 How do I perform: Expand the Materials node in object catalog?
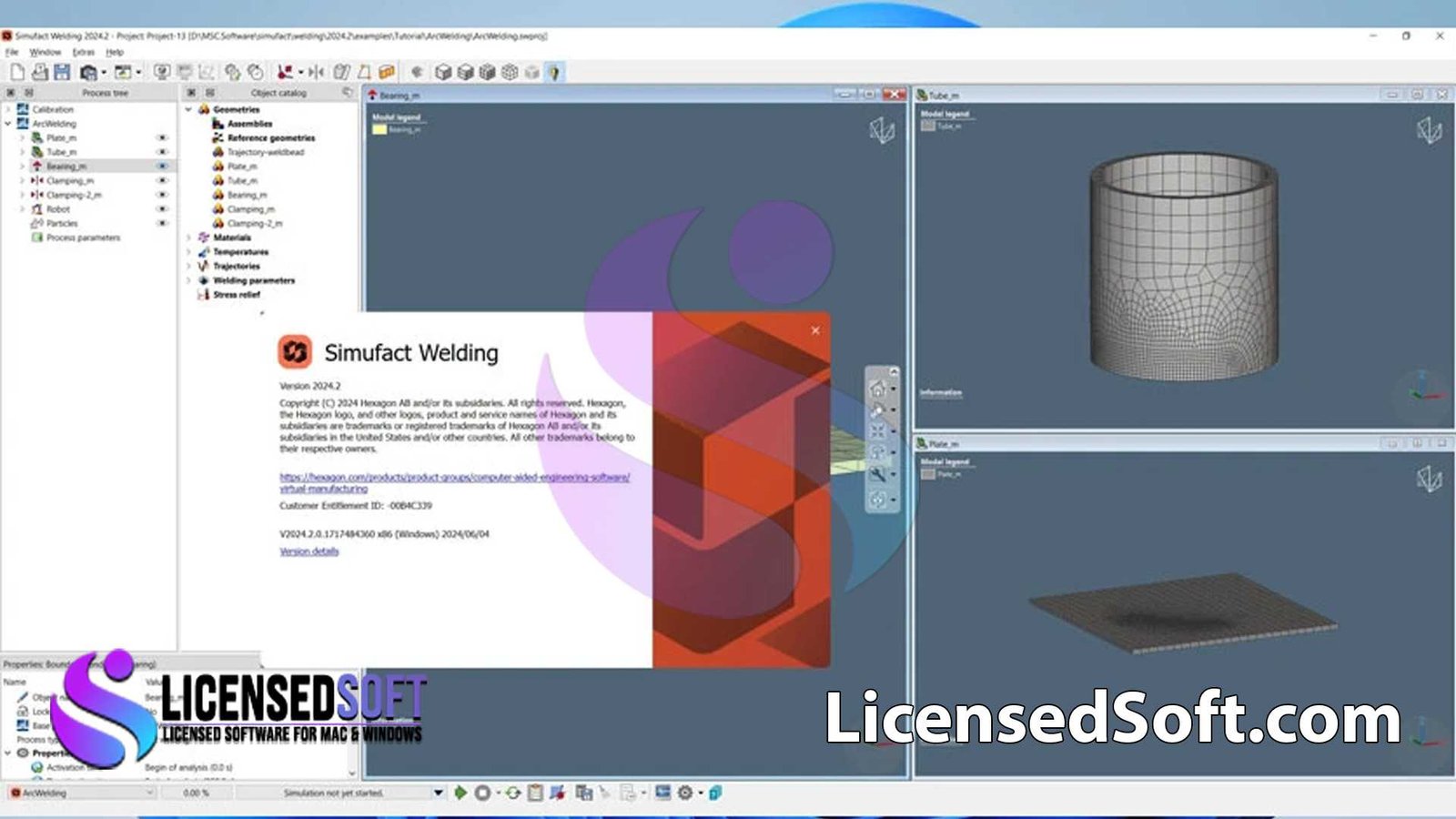tap(189, 238)
